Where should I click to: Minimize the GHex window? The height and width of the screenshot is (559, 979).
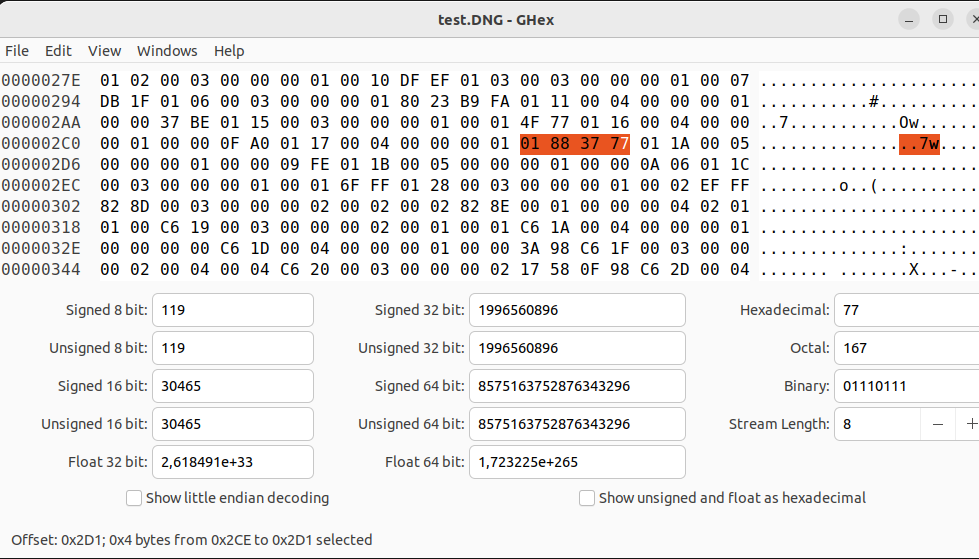[908, 19]
